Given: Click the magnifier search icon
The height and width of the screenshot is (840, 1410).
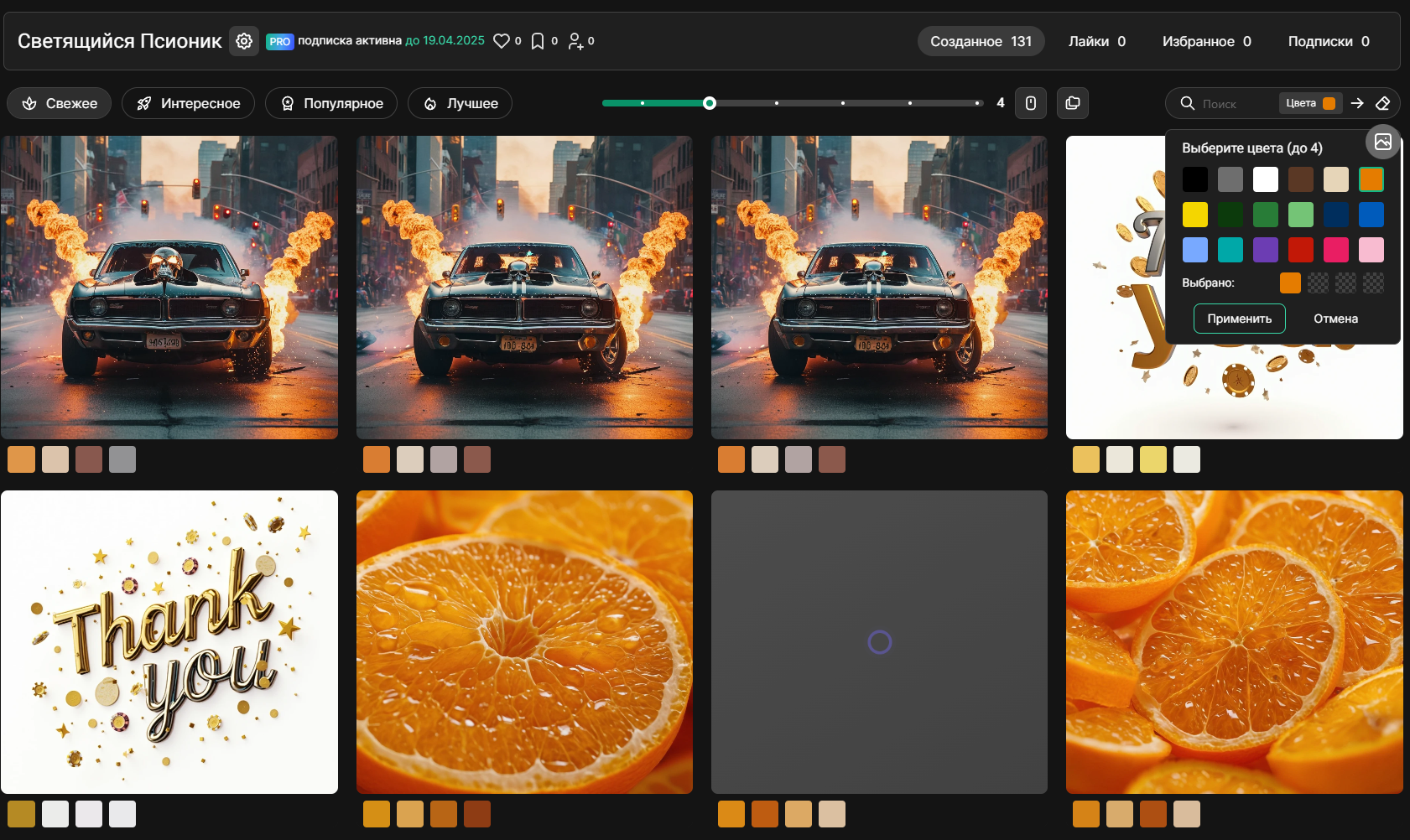Looking at the screenshot, I should click(1188, 103).
